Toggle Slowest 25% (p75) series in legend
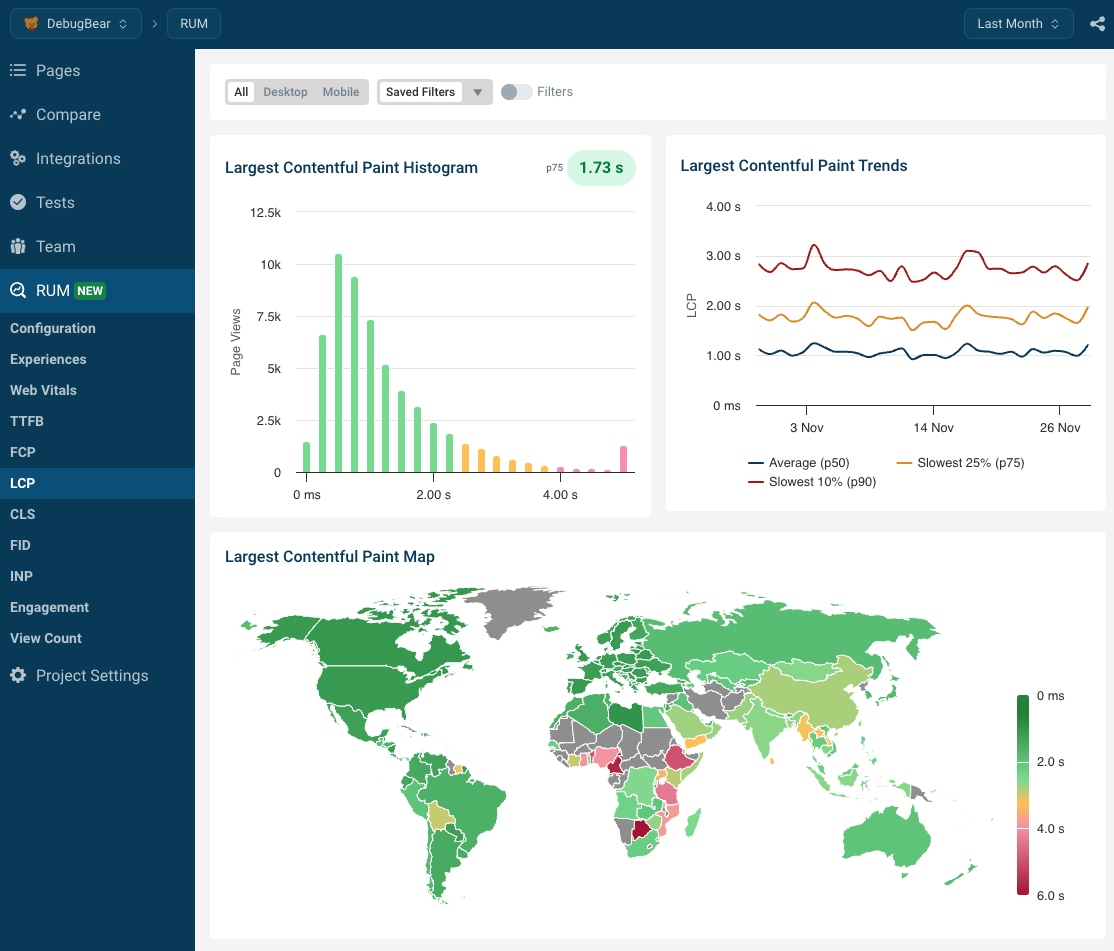This screenshot has width=1114, height=951. 961,463
